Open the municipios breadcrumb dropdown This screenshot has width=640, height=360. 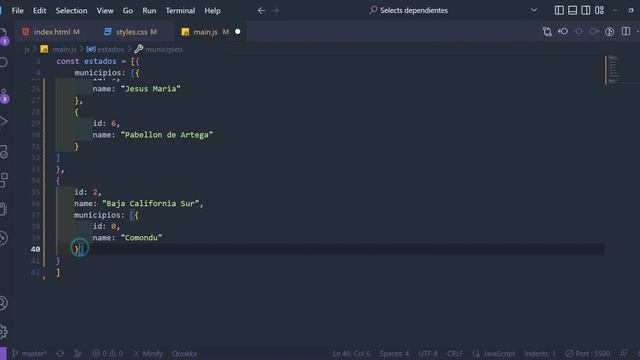point(158,49)
